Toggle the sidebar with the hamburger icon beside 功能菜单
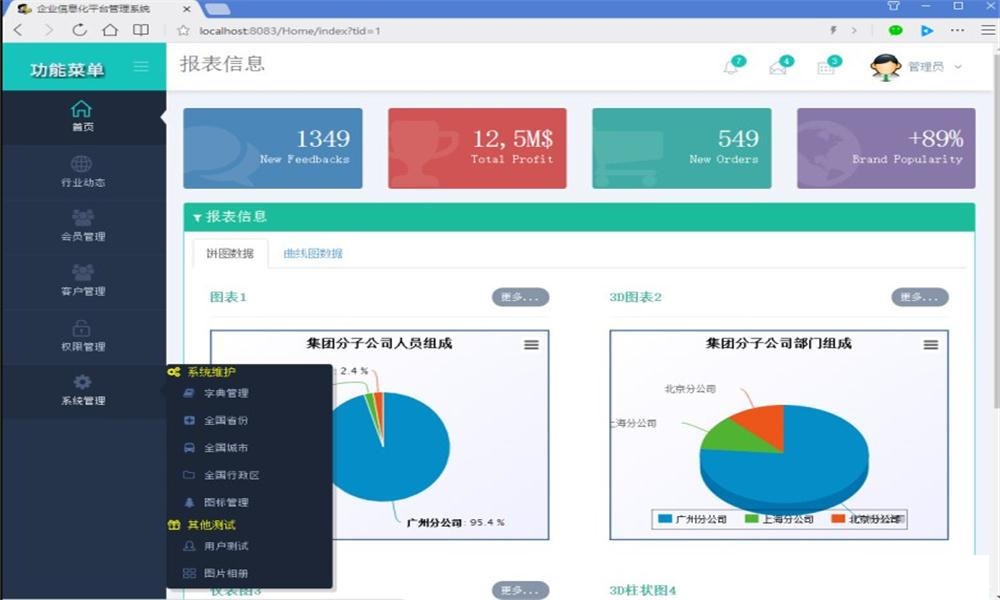 (141, 66)
